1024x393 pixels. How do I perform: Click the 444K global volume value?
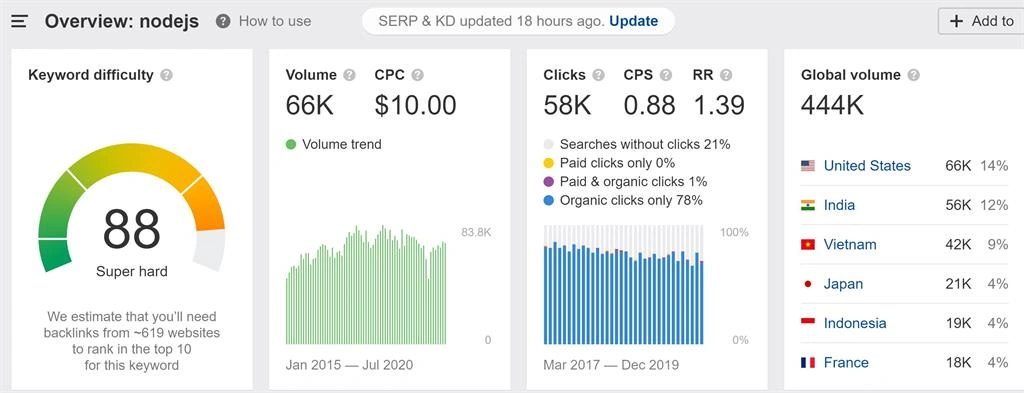click(832, 105)
